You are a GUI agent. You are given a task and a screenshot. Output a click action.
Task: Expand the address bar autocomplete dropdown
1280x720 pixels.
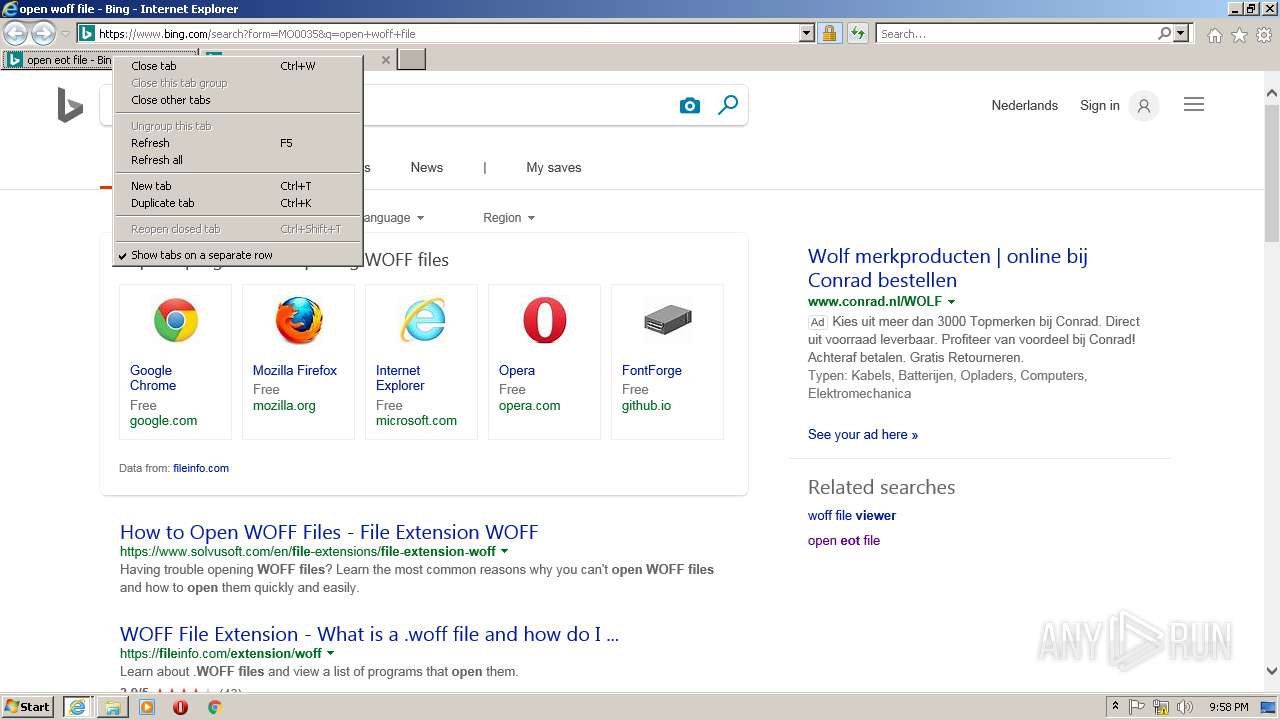[x=807, y=34]
